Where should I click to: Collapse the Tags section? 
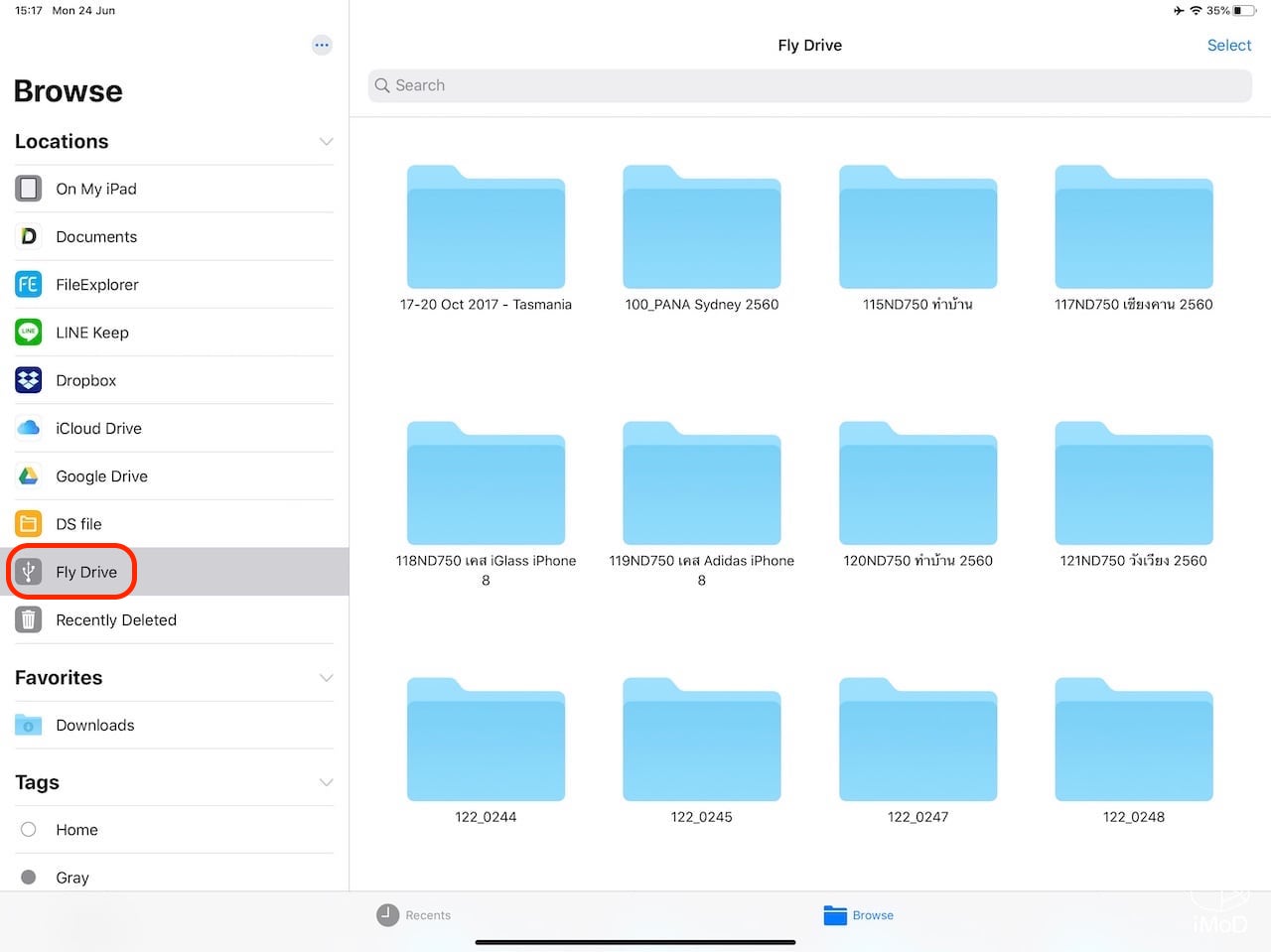click(x=326, y=782)
